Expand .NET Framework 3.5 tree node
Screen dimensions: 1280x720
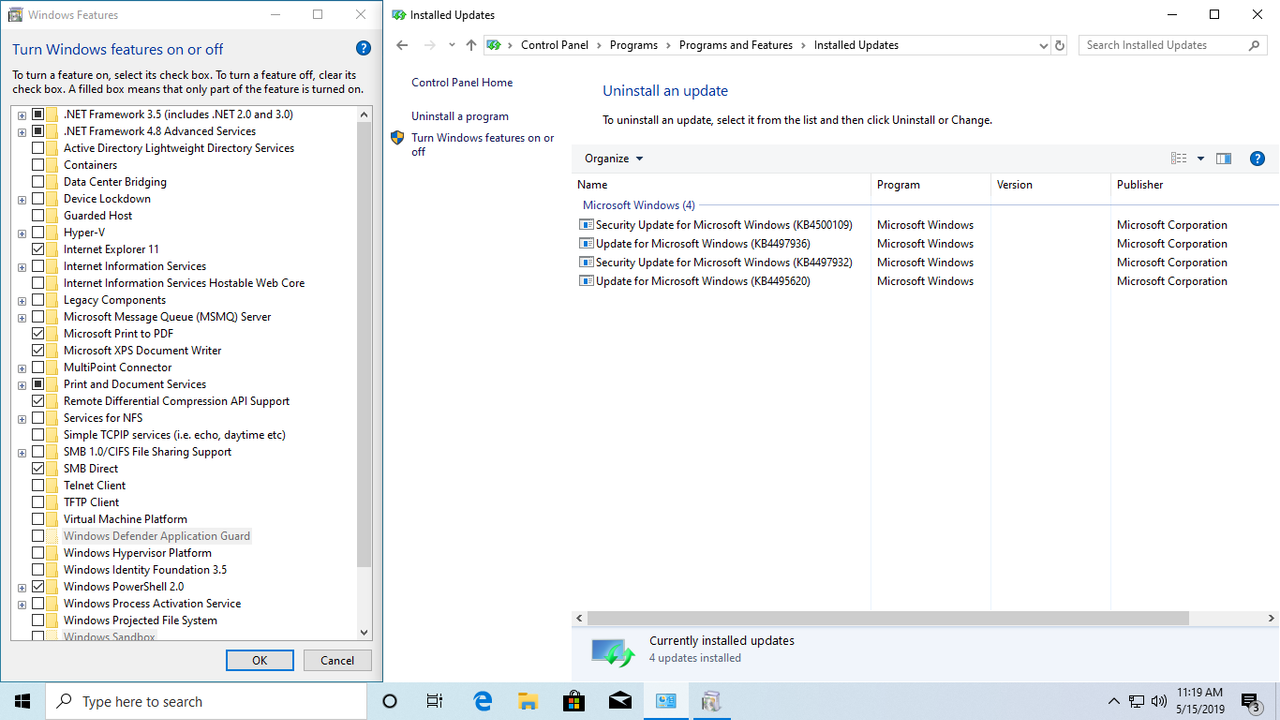tap(22, 115)
